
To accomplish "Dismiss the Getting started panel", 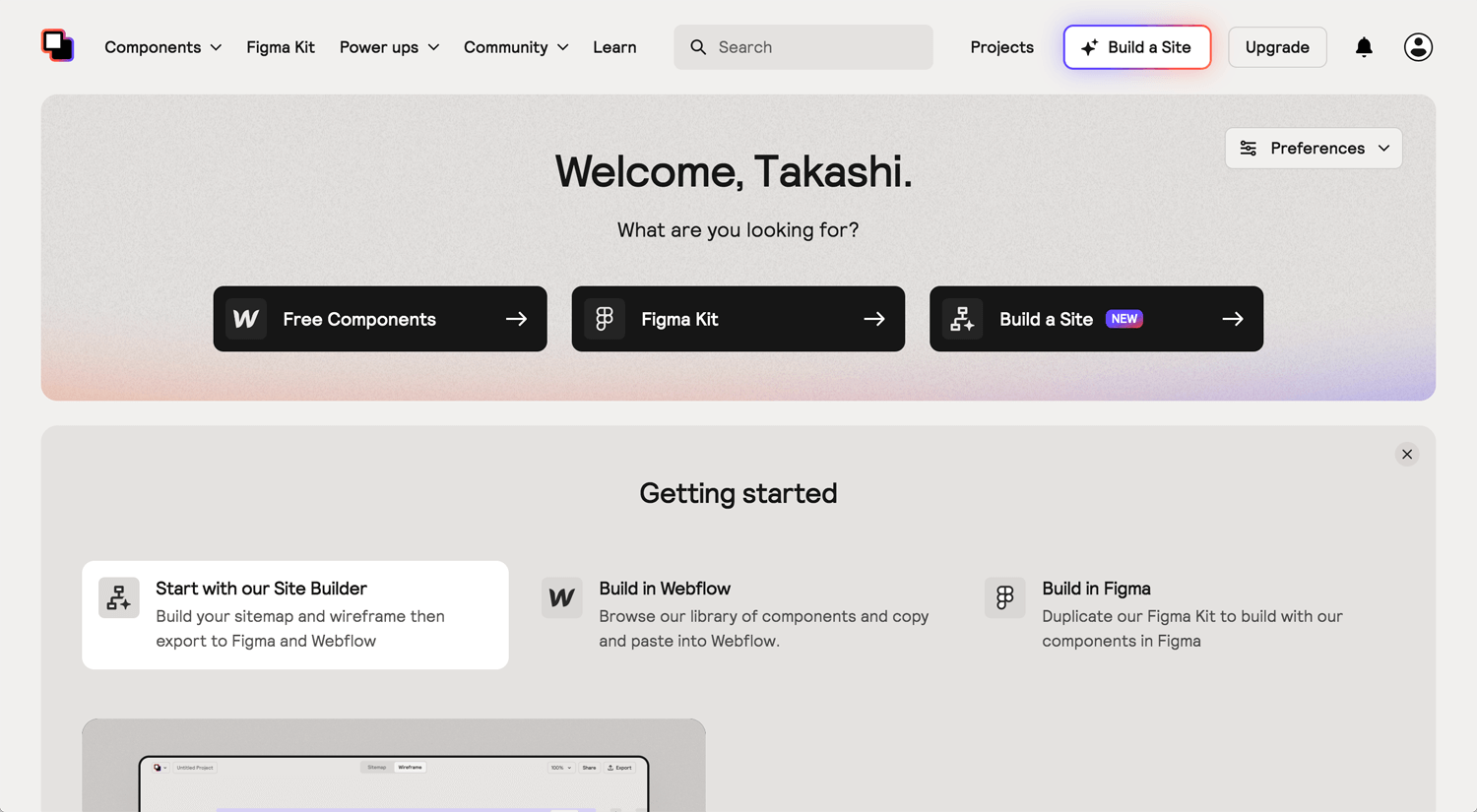I will click(x=1407, y=455).
